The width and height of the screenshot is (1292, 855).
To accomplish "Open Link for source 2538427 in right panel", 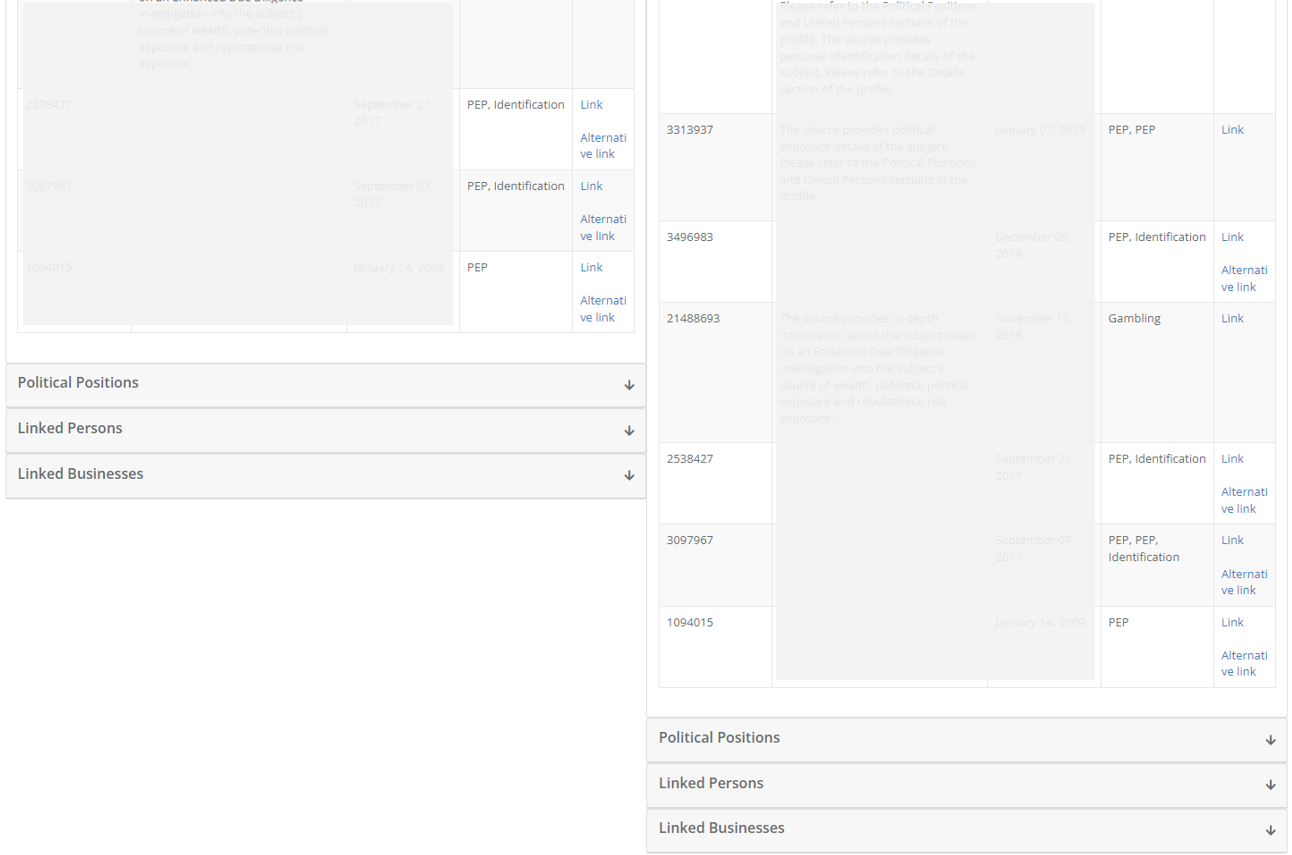I will [x=1232, y=459].
